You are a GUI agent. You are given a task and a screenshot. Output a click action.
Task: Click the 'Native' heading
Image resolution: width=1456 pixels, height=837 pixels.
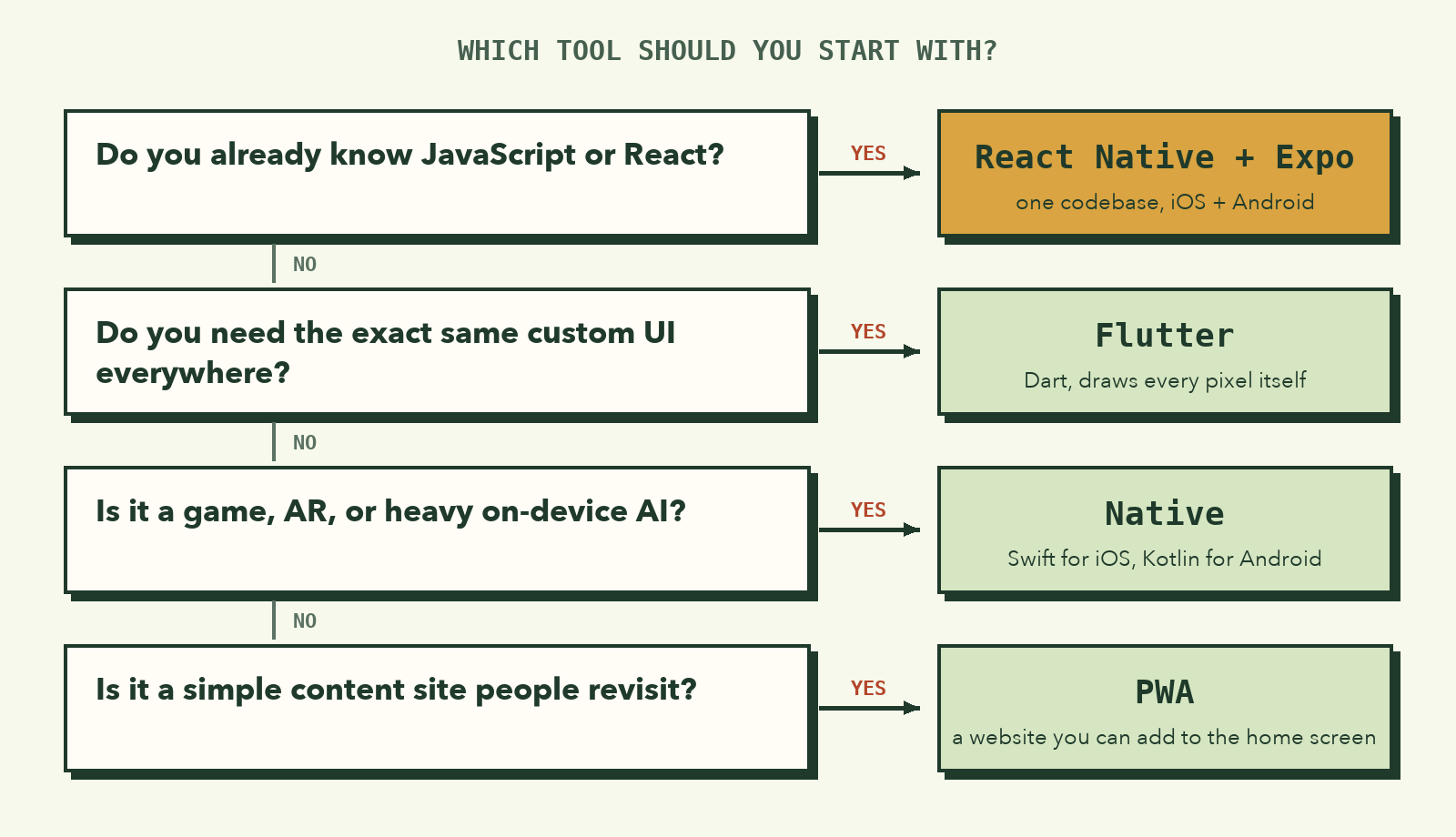pos(1165,514)
